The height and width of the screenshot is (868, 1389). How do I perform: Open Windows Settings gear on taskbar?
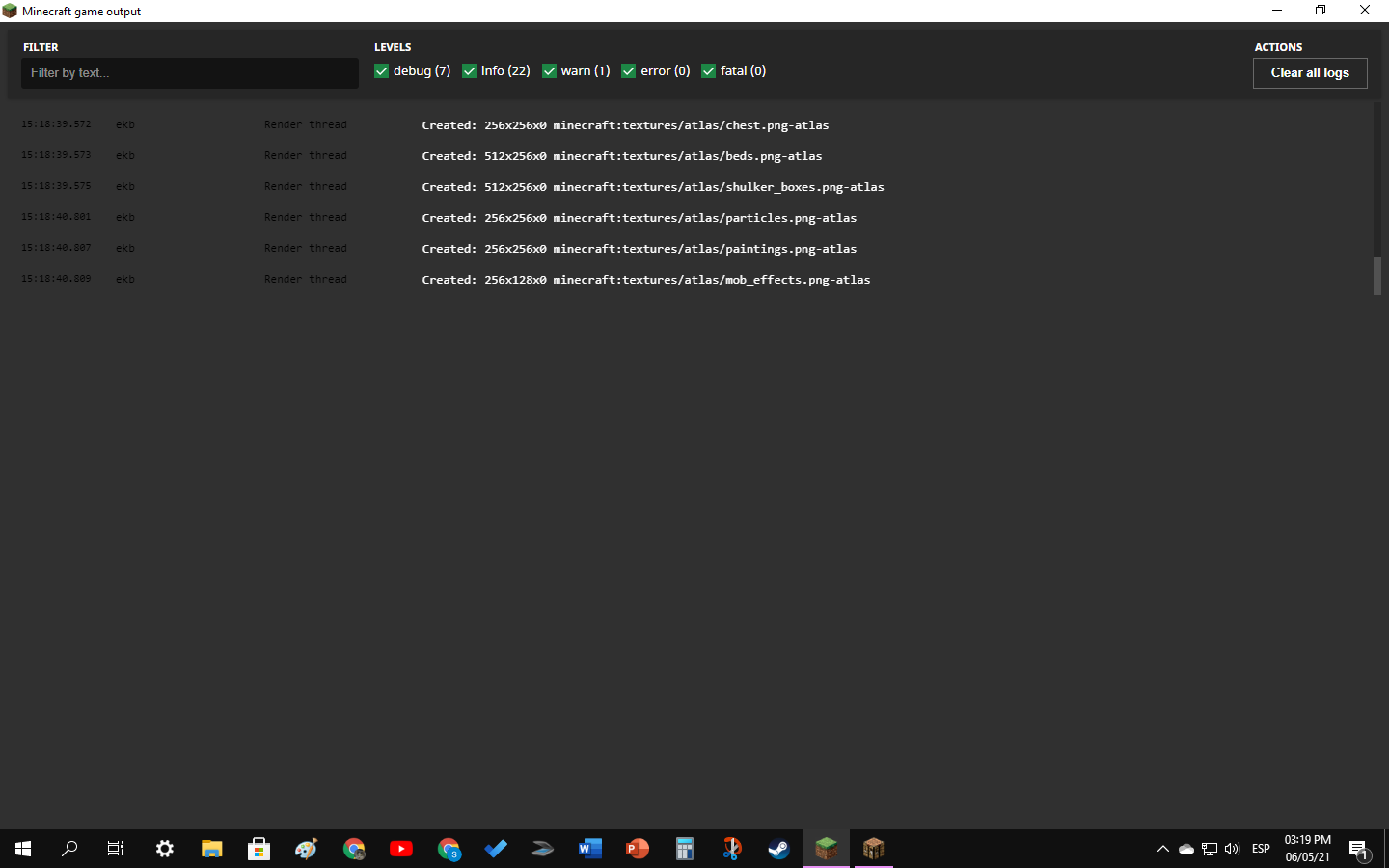[165, 849]
